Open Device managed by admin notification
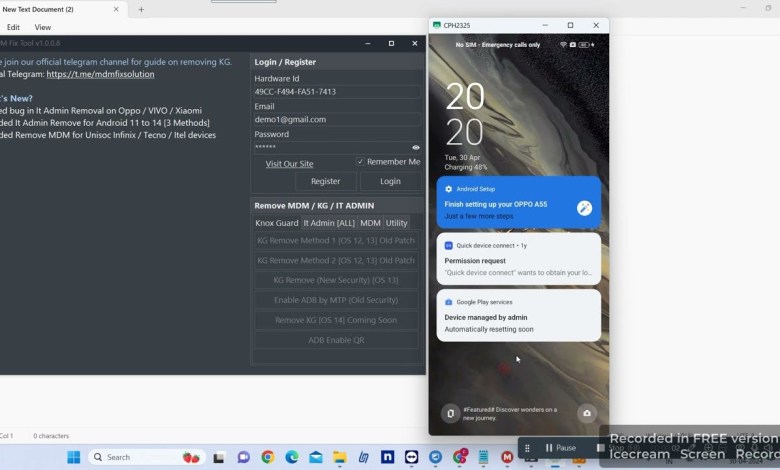The image size is (780, 470). click(518, 315)
